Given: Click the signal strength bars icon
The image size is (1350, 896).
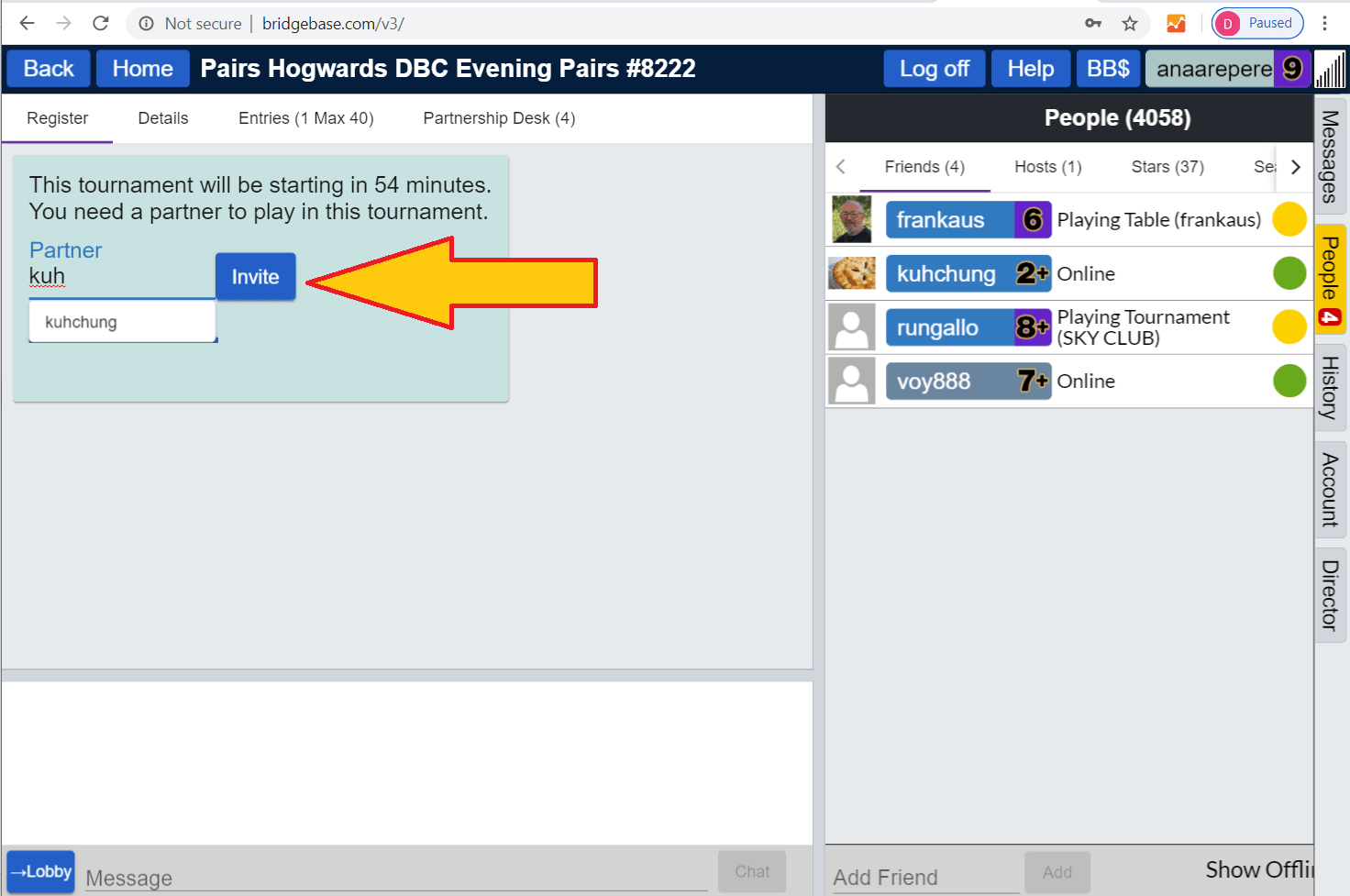Looking at the screenshot, I should pos(1330,70).
